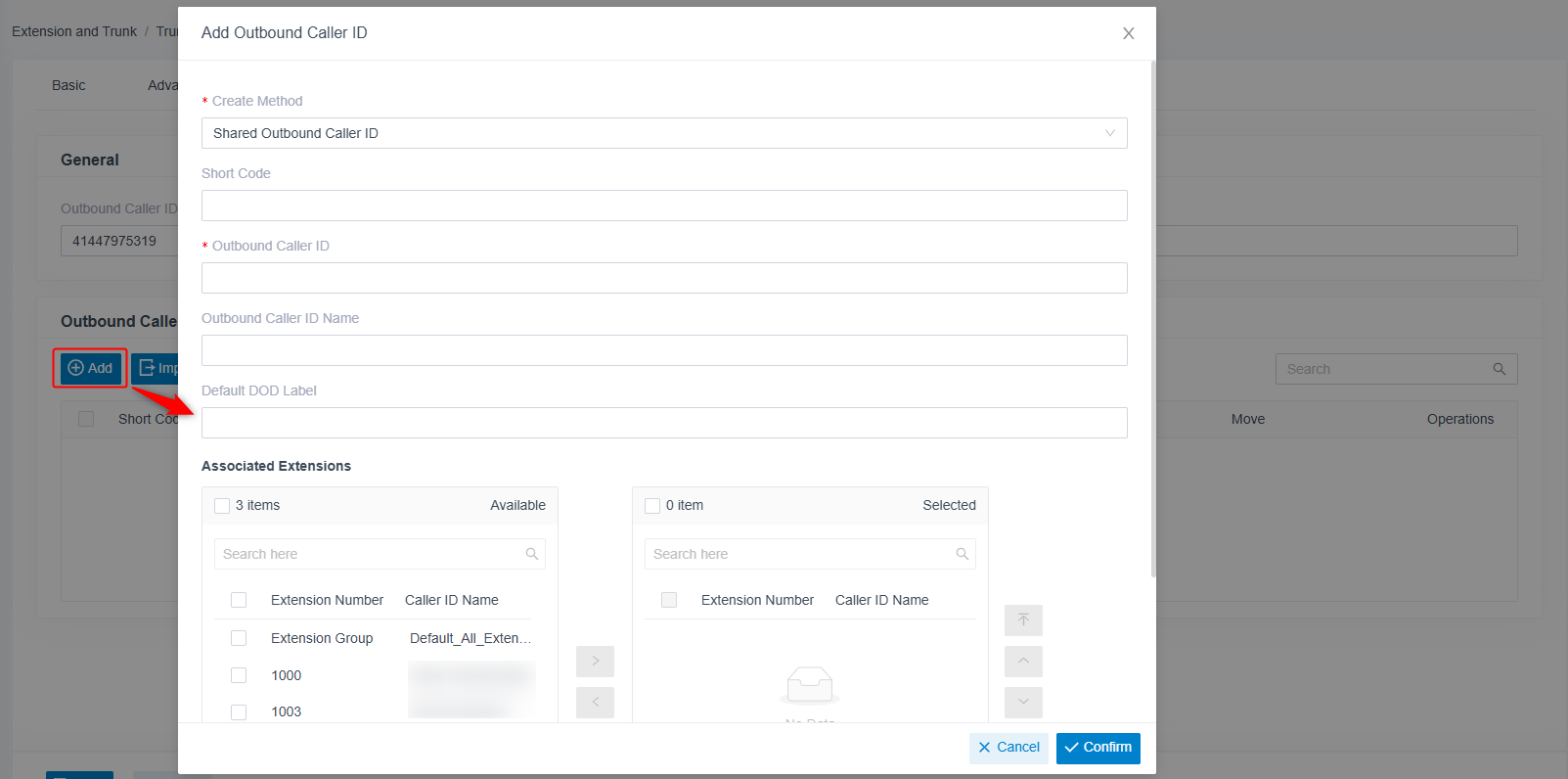Select all 3 available items checkbox

click(222, 506)
